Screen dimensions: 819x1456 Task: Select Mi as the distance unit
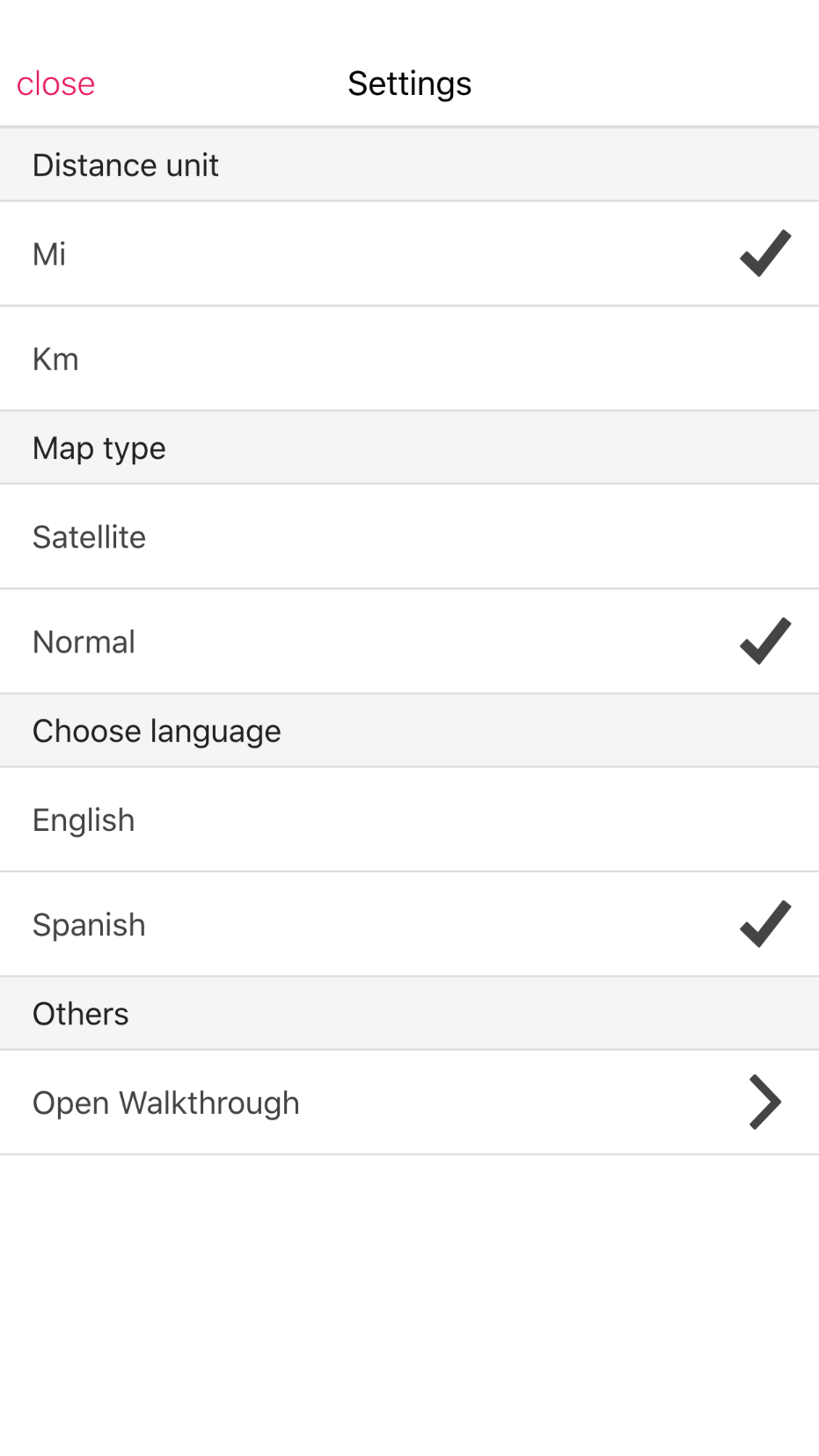[x=49, y=254]
